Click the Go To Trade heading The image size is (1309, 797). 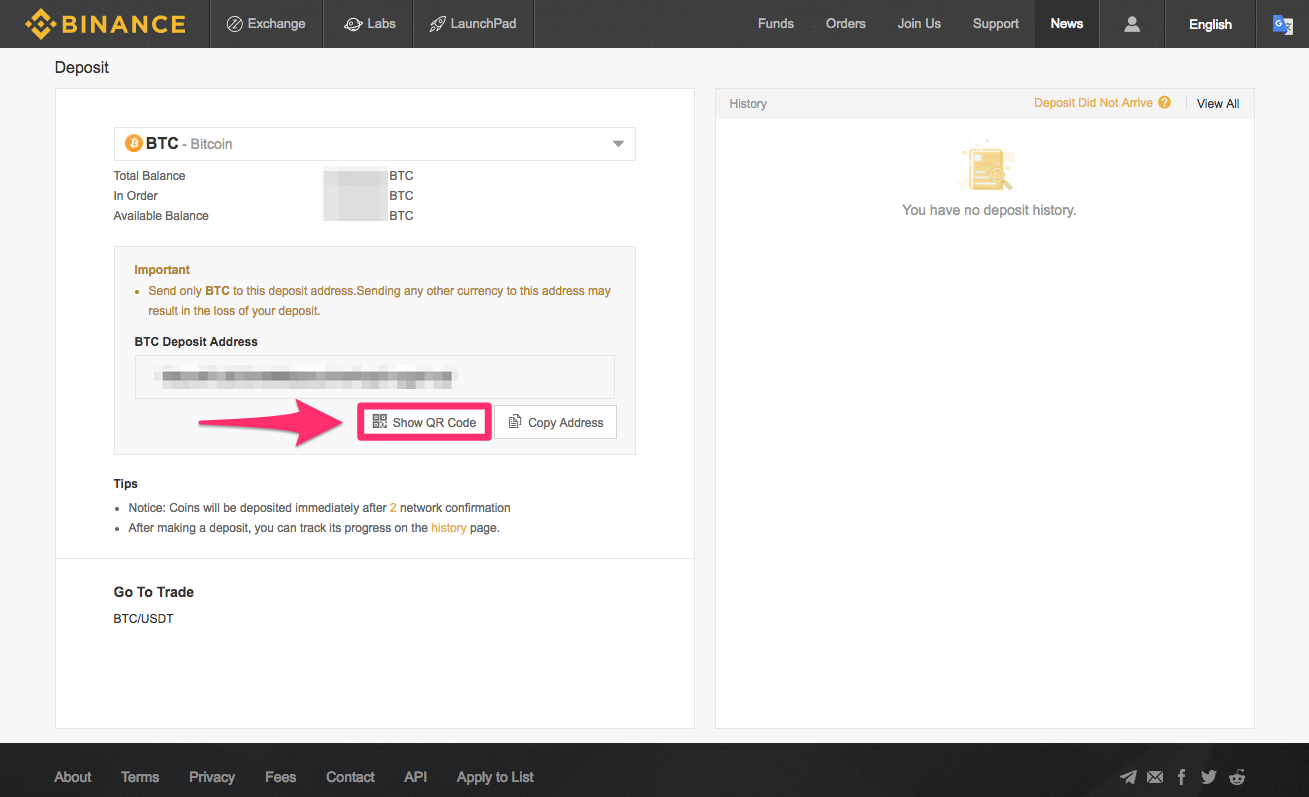coord(154,592)
